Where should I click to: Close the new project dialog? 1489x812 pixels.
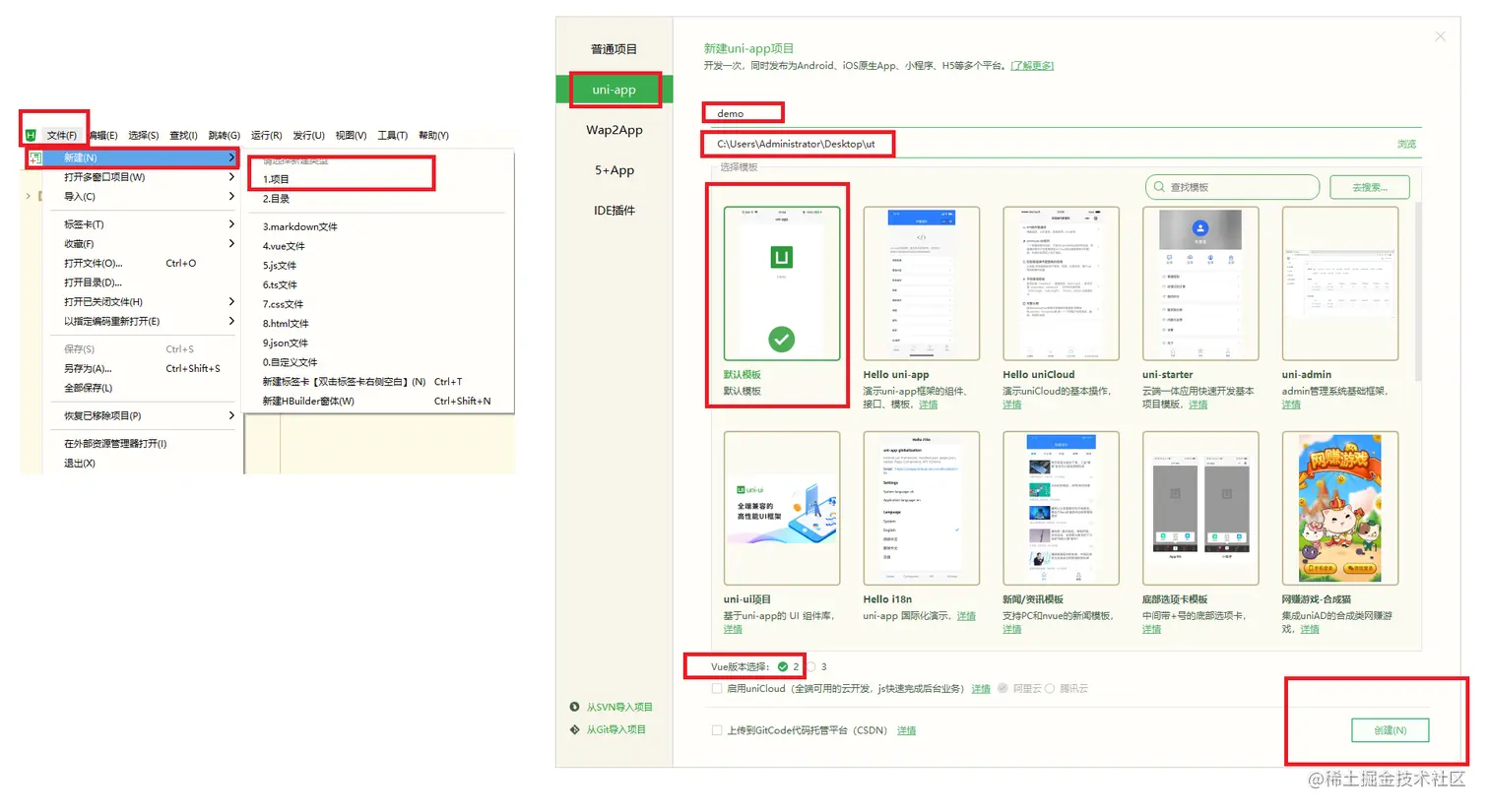[1440, 36]
